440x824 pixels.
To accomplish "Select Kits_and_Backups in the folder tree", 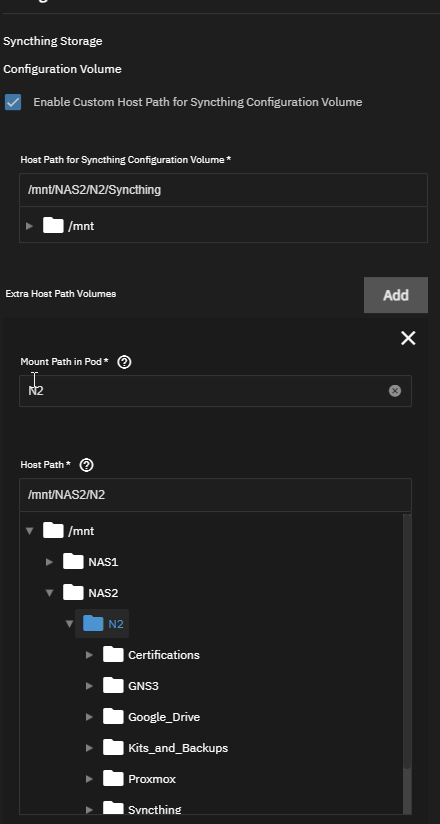I will click(x=178, y=748).
